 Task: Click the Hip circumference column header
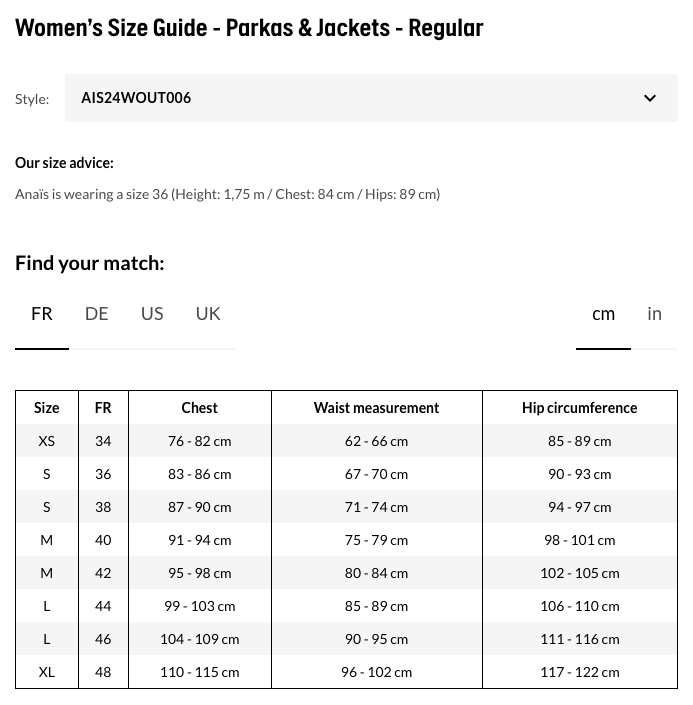coord(579,408)
